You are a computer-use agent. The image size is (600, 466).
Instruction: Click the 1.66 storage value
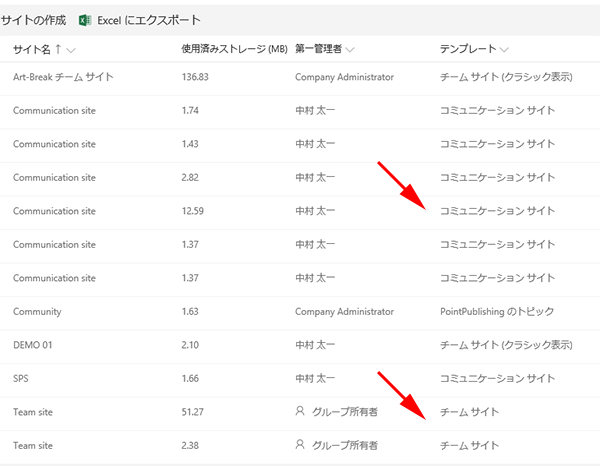[x=190, y=378]
